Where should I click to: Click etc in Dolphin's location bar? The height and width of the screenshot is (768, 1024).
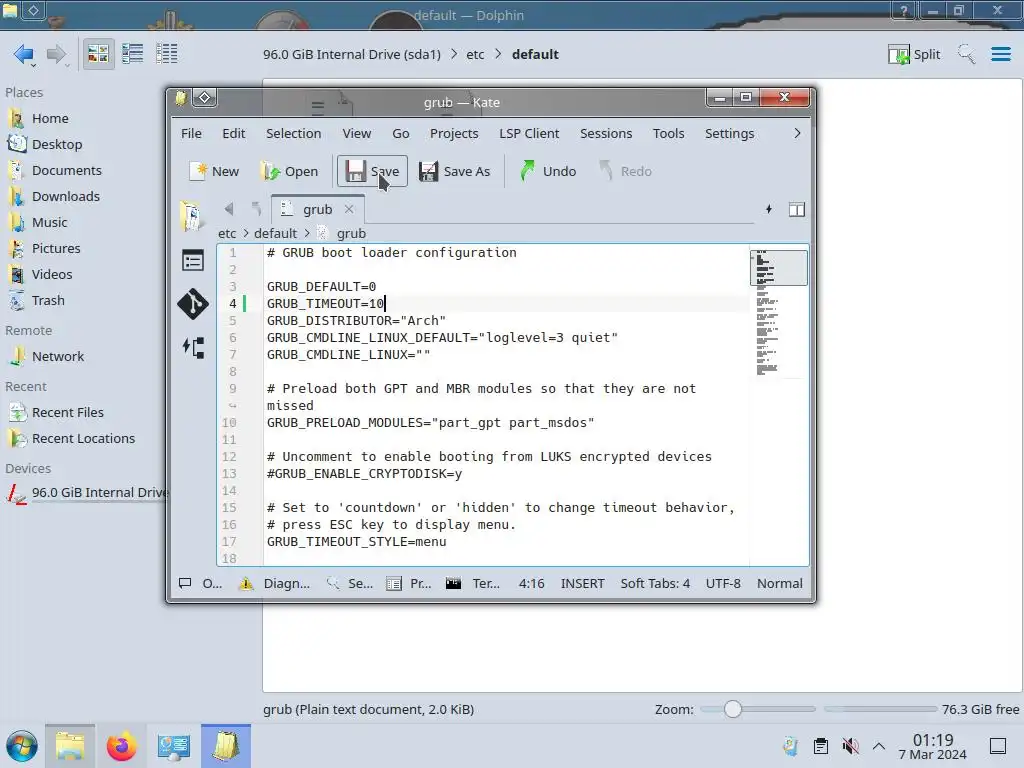tap(475, 54)
